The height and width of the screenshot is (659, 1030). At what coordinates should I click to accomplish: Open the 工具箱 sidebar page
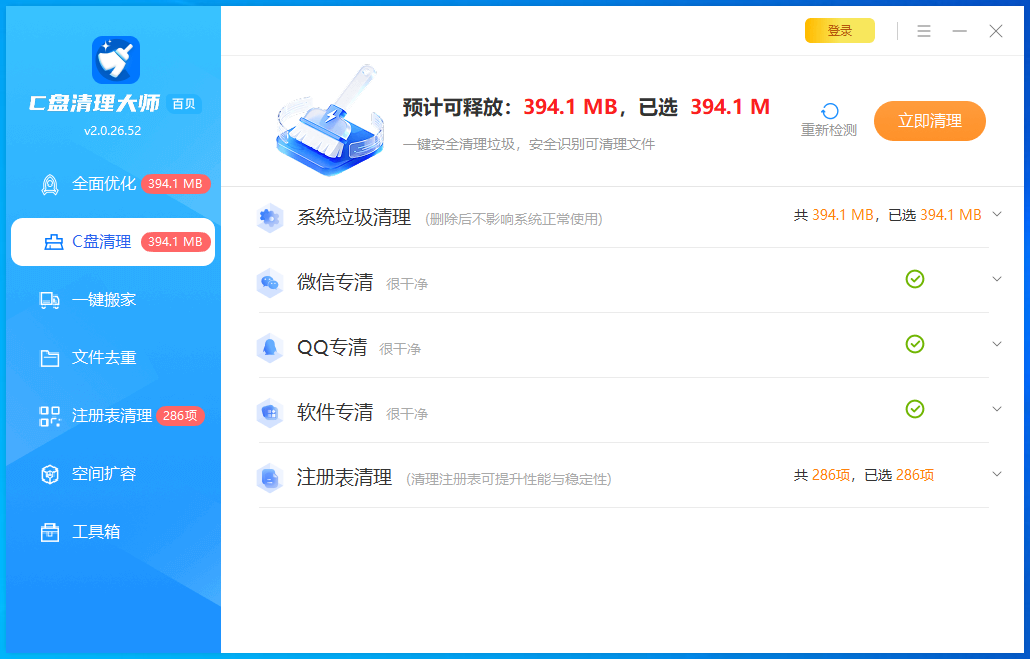tap(113, 532)
